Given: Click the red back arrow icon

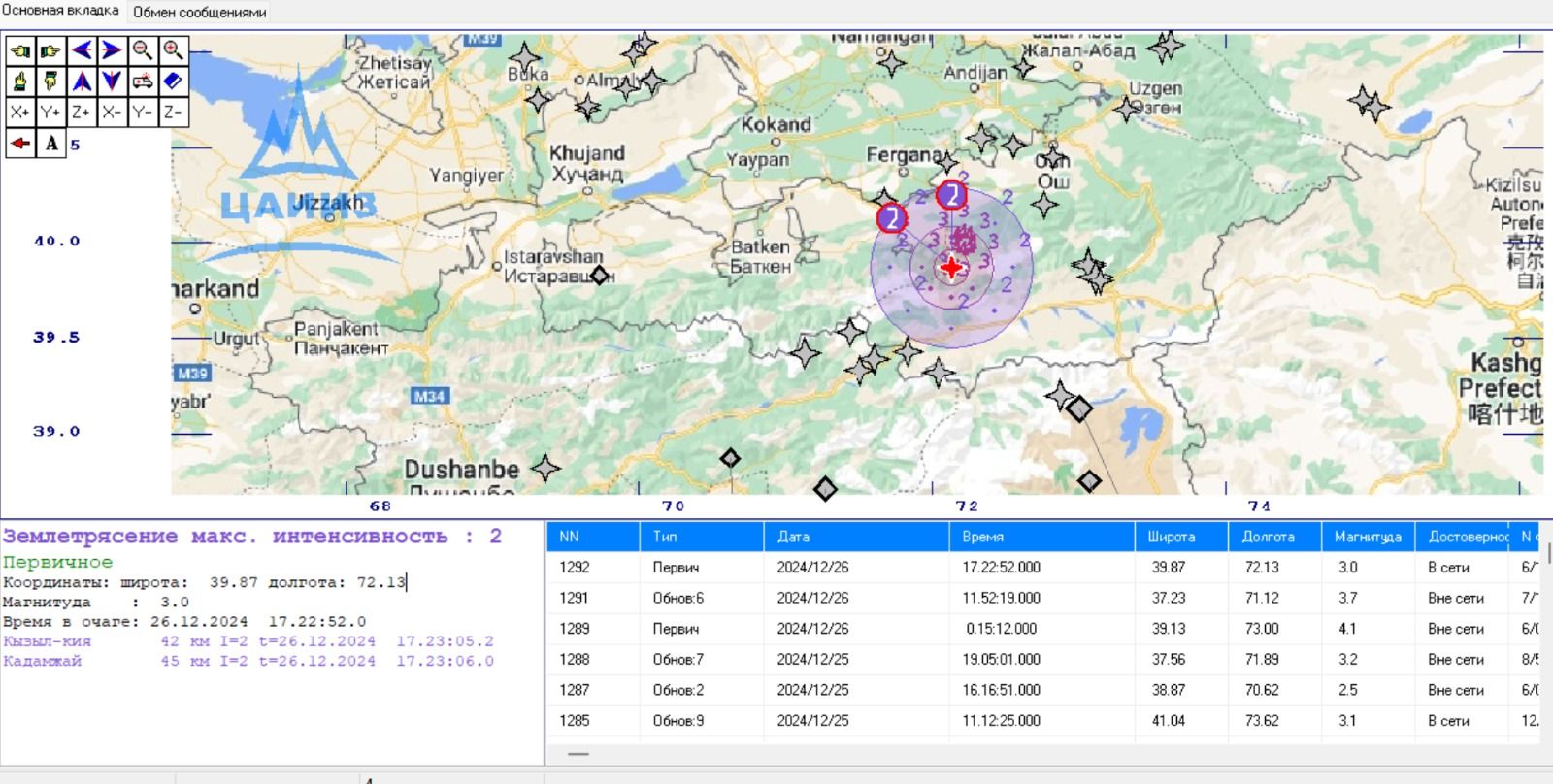Looking at the screenshot, I should (19, 144).
